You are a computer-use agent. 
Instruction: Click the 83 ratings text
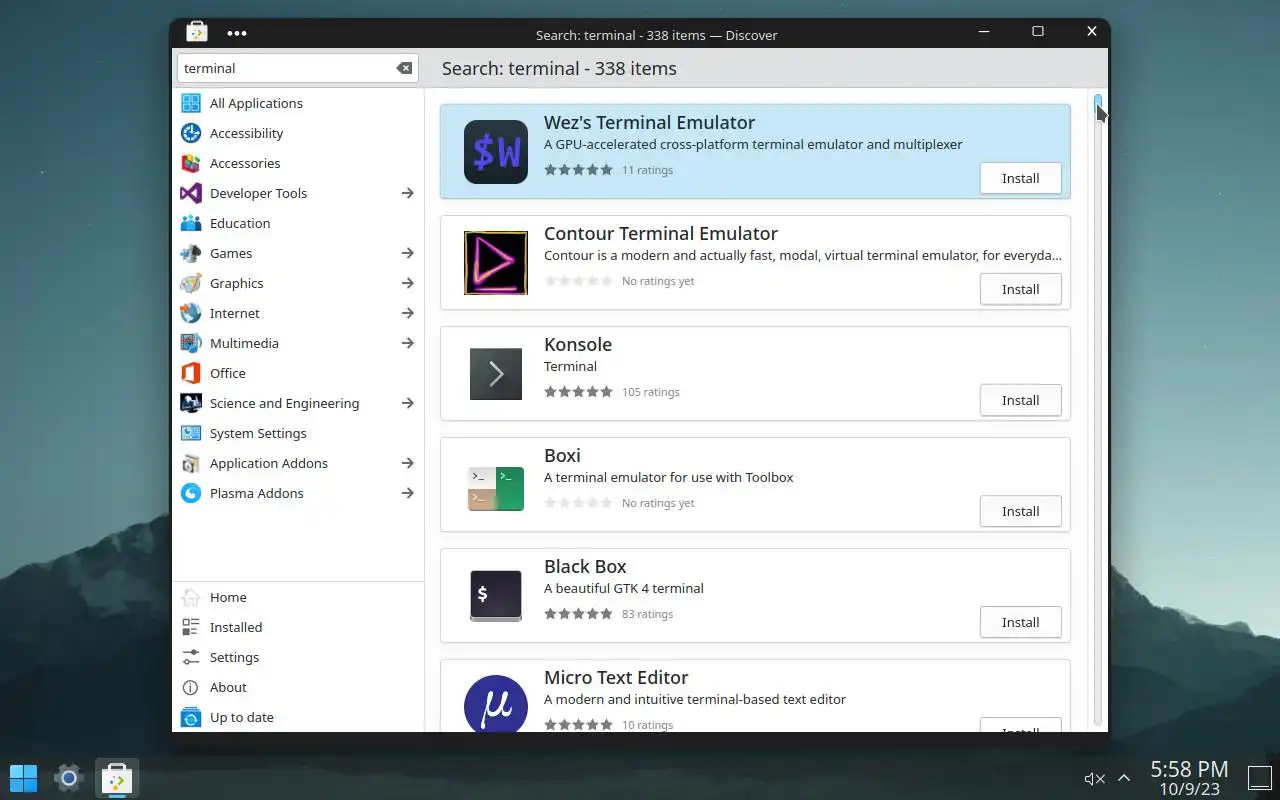pos(647,614)
